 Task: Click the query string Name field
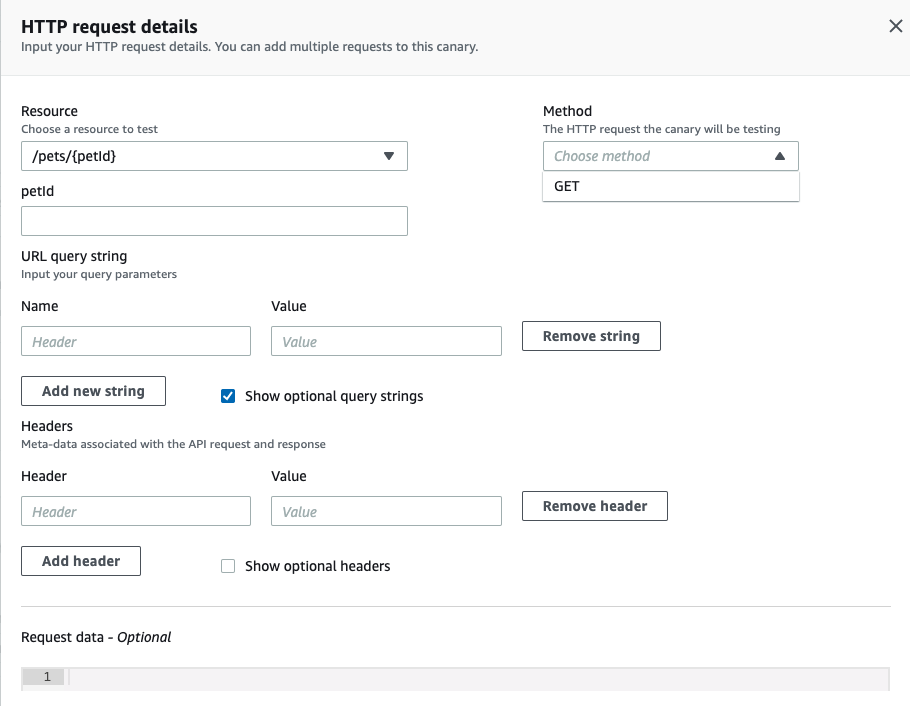(x=136, y=341)
